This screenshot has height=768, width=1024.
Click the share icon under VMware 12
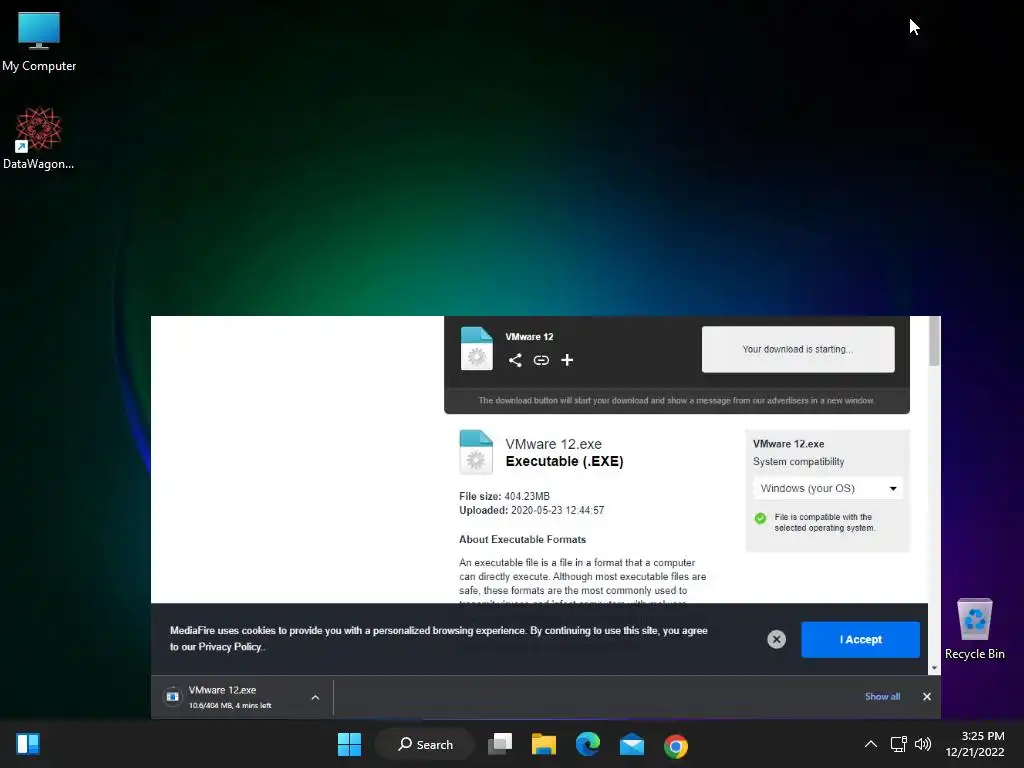click(x=515, y=360)
